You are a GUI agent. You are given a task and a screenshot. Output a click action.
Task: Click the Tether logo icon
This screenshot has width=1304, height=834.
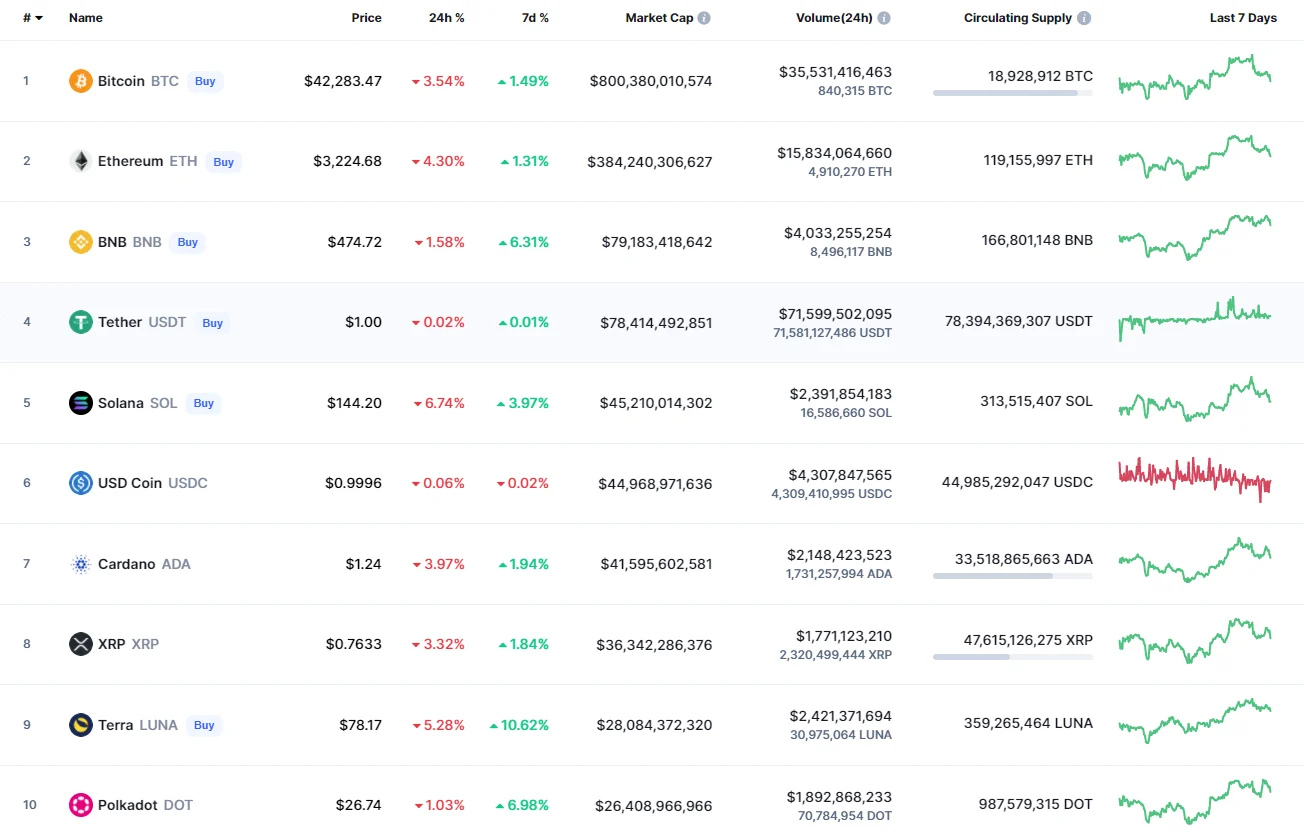coord(80,322)
